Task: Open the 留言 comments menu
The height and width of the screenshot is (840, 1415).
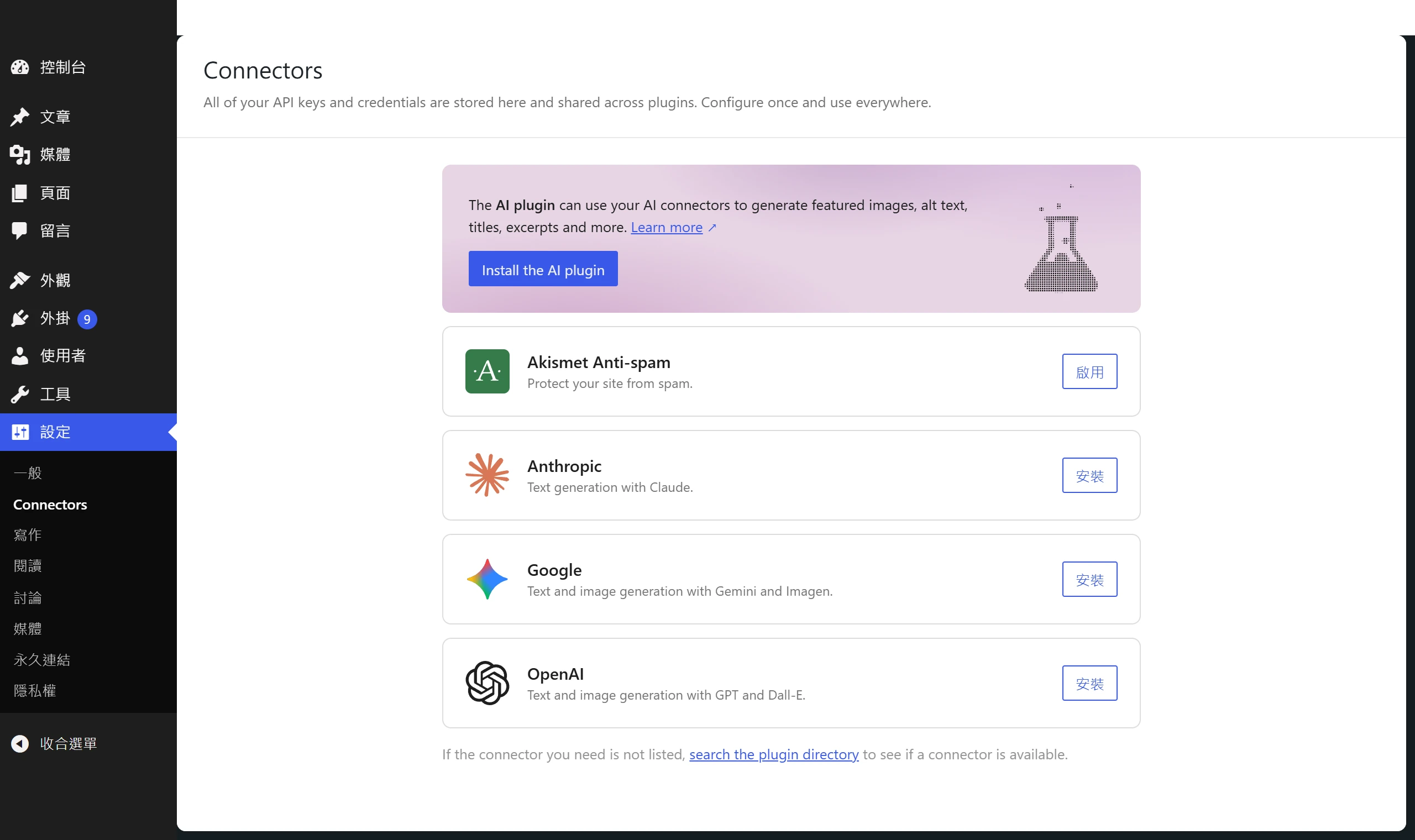Action: [x=88, y=230]
